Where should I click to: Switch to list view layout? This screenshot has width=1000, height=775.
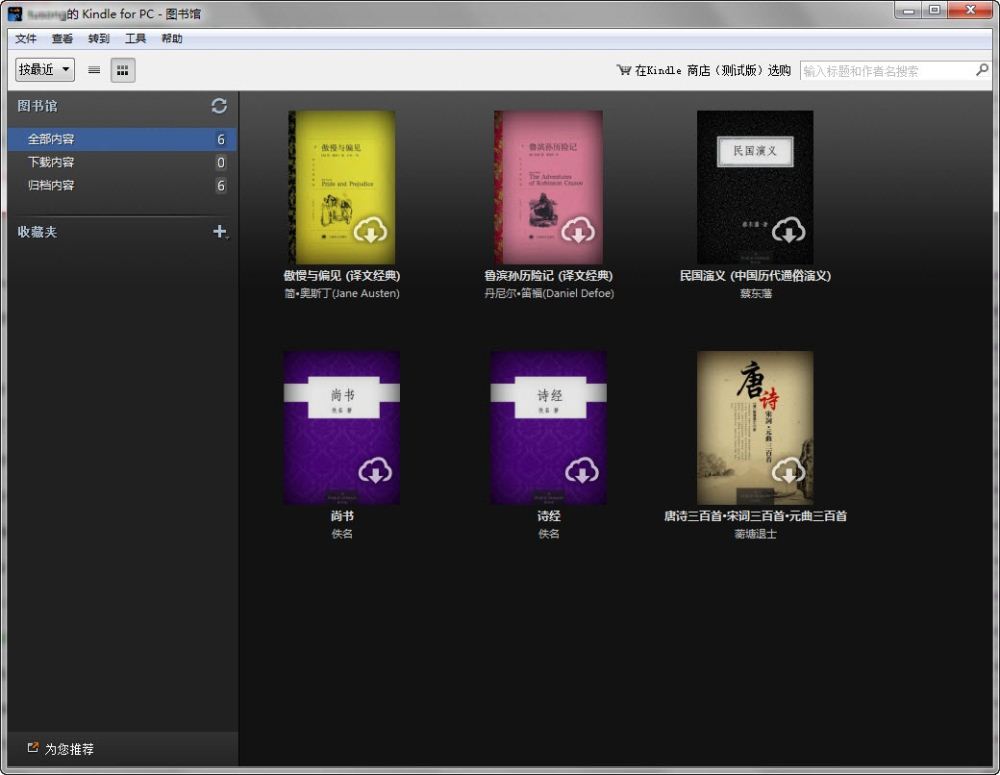click(x=94, y=70)
